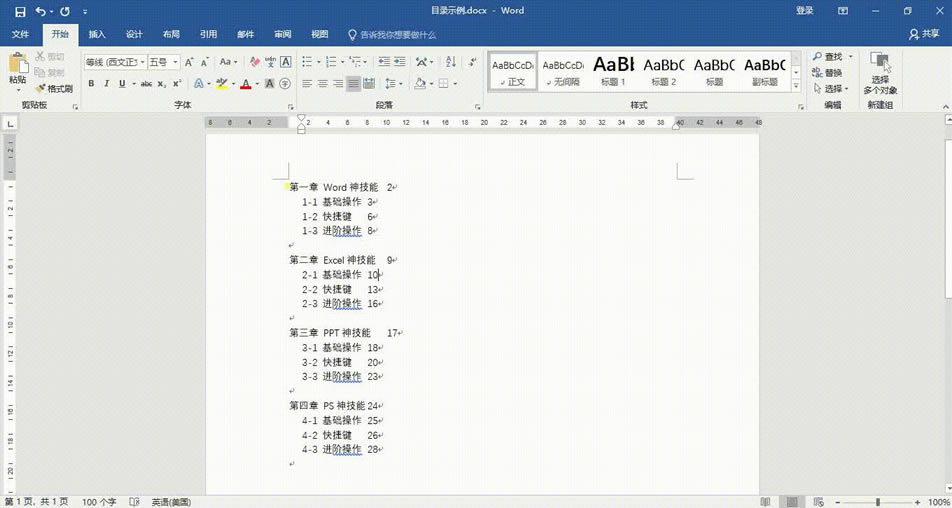This screenshot has width=952, height=508.
Task: Click the Format Painter (格式刷) button
Action: point(54,89)
